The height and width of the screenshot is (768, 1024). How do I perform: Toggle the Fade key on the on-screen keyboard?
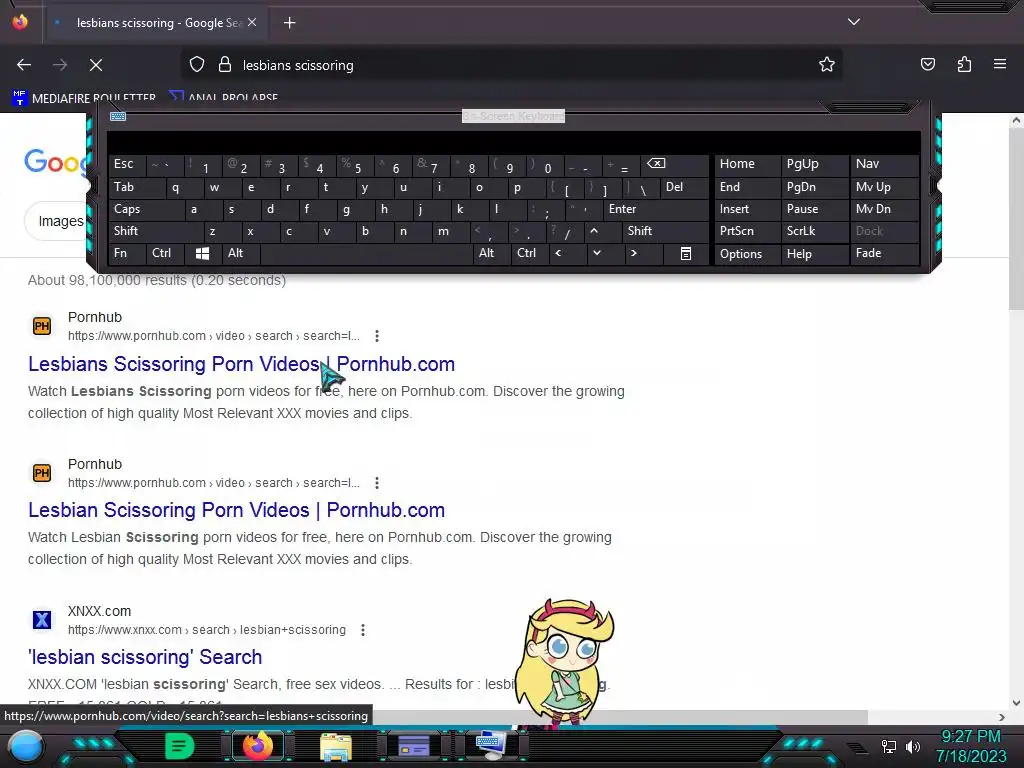click(x=884, y=253)
